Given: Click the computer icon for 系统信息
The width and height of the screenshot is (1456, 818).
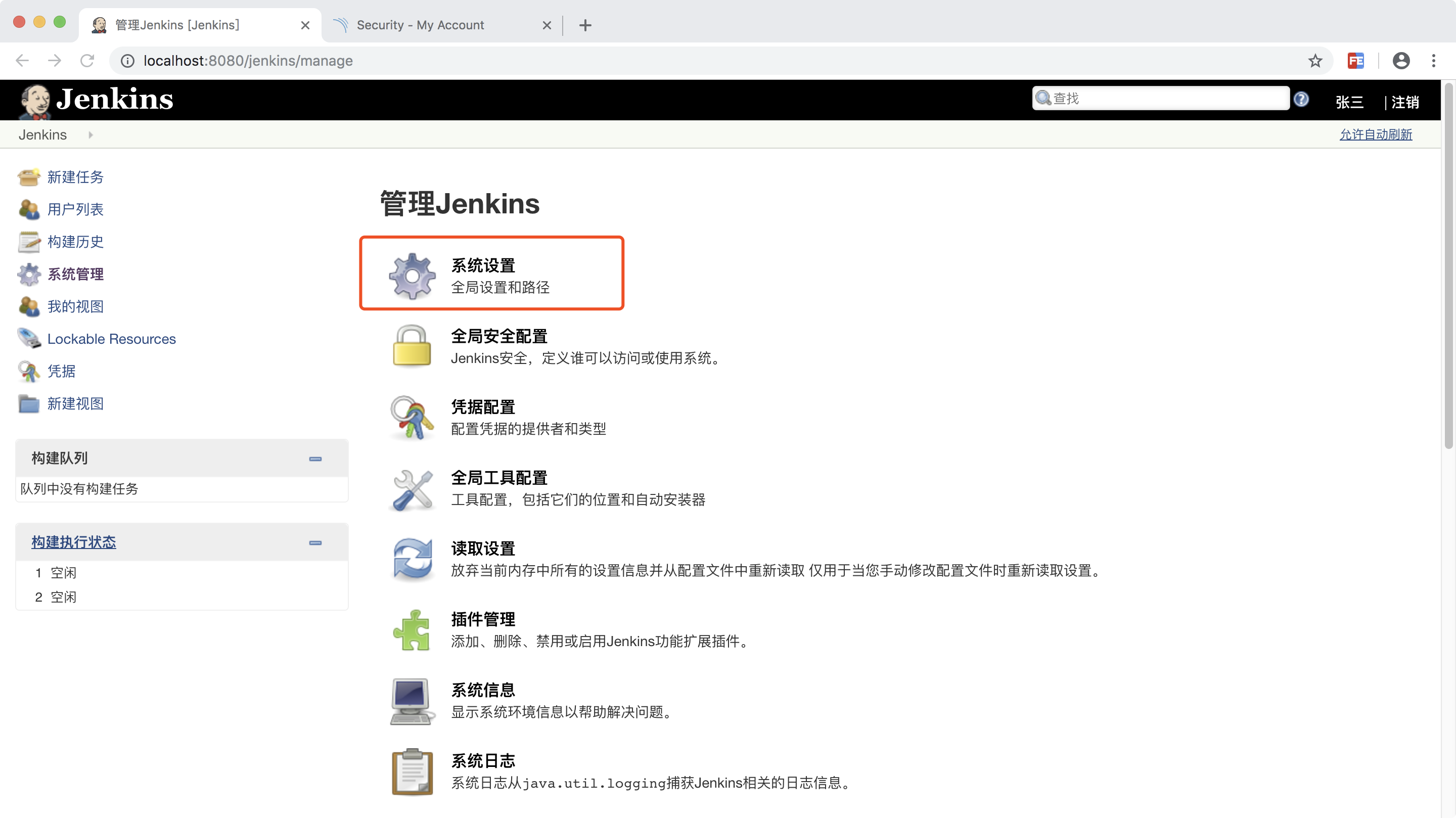Looking at the screenshot, I should (412, 701).
